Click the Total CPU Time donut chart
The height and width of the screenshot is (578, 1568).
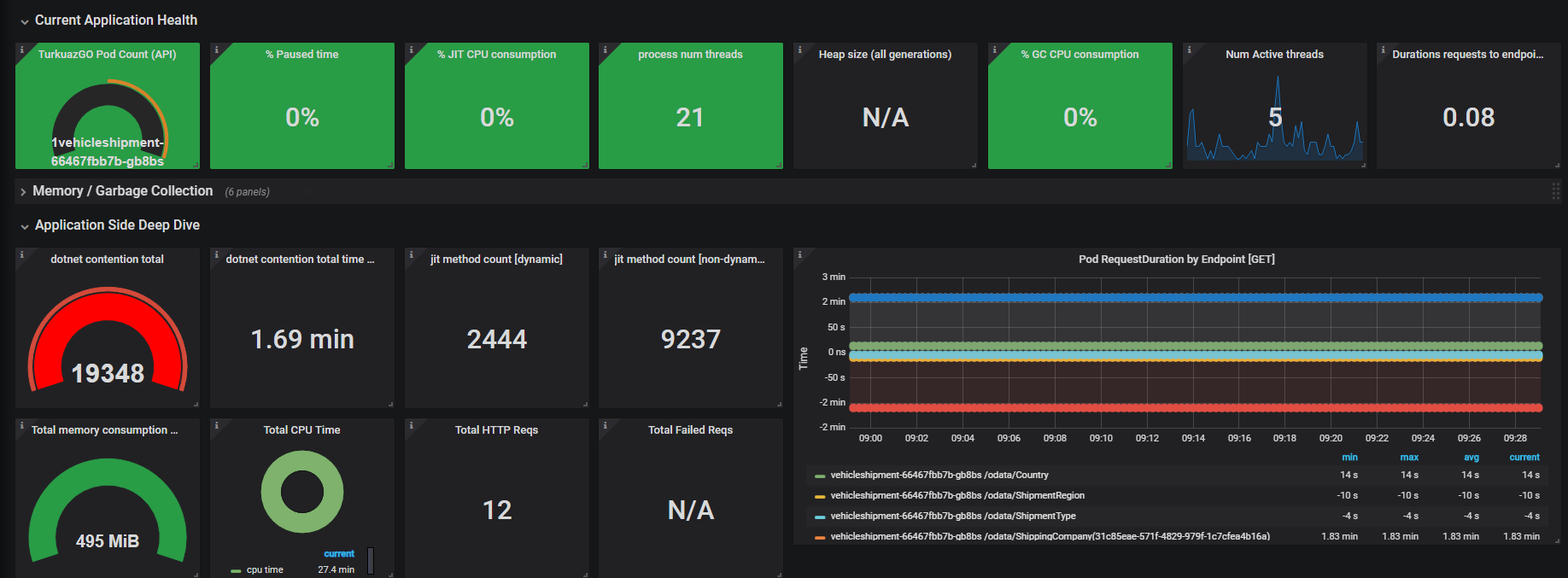click(302, 492)
